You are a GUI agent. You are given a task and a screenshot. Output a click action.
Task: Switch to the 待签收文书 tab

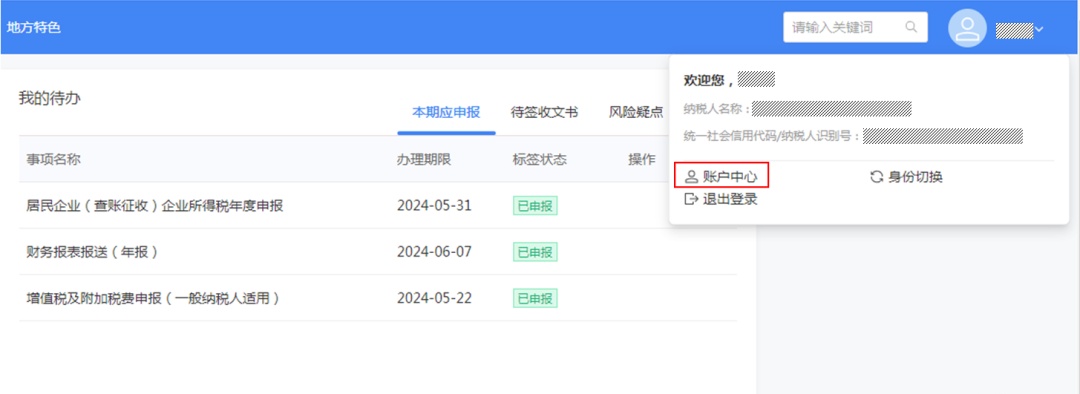544,112
